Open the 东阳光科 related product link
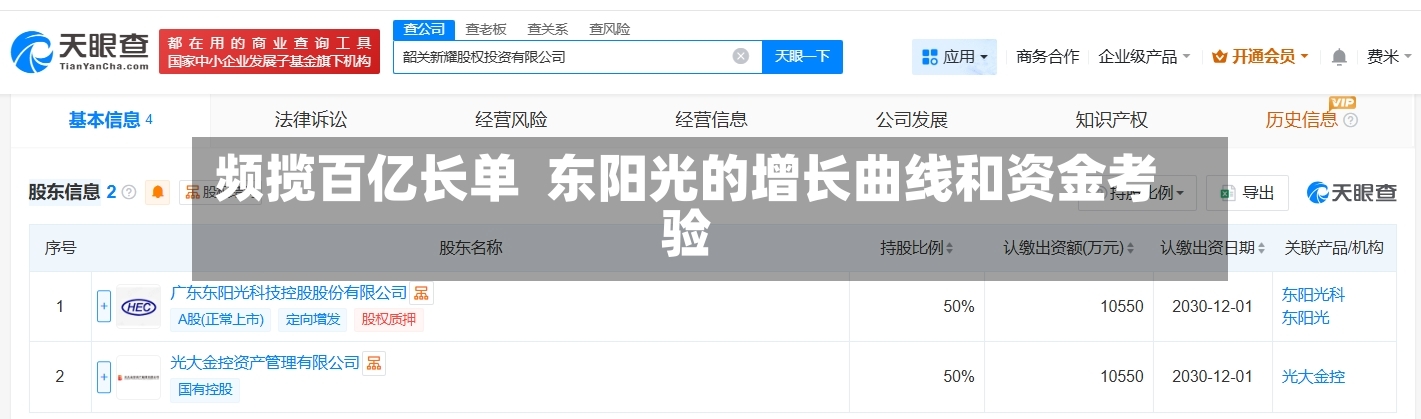The height and width of the screenshot is (419, 1421). pos(1313,295)
